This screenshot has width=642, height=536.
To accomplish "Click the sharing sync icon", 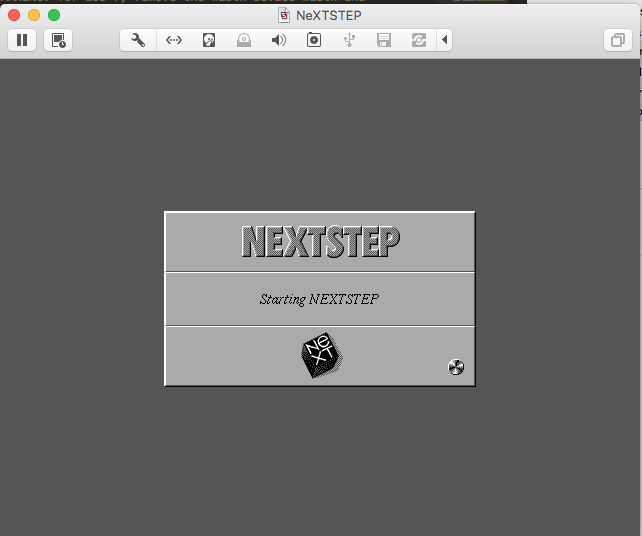I will (x=419, y=40).
